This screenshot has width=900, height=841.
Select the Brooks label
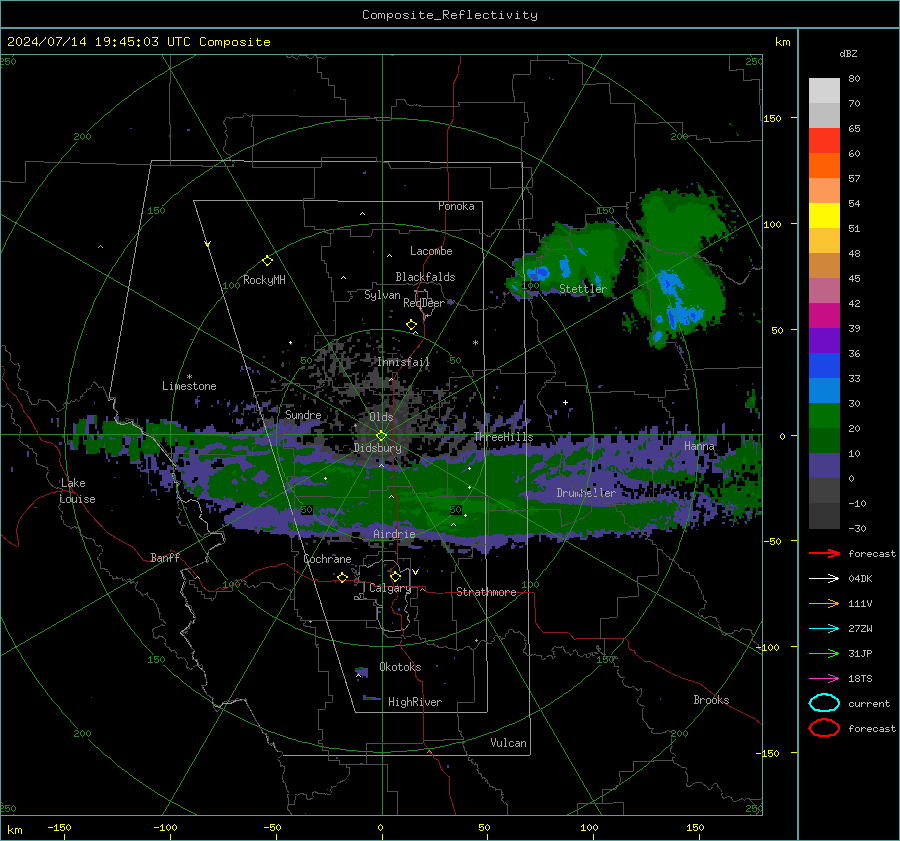[x=711, y=700]
